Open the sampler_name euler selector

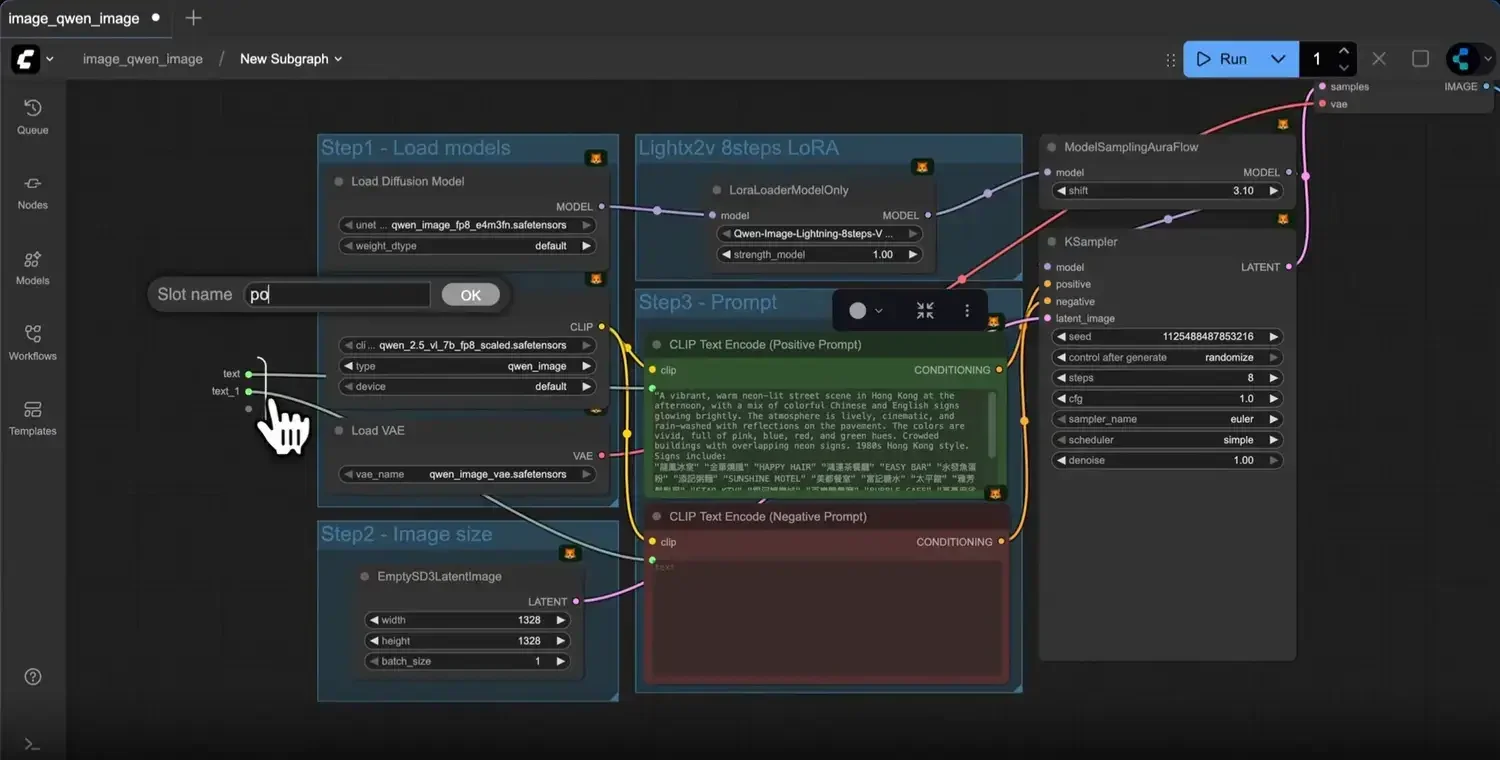pyautogui.click(x=1167, y=419)
